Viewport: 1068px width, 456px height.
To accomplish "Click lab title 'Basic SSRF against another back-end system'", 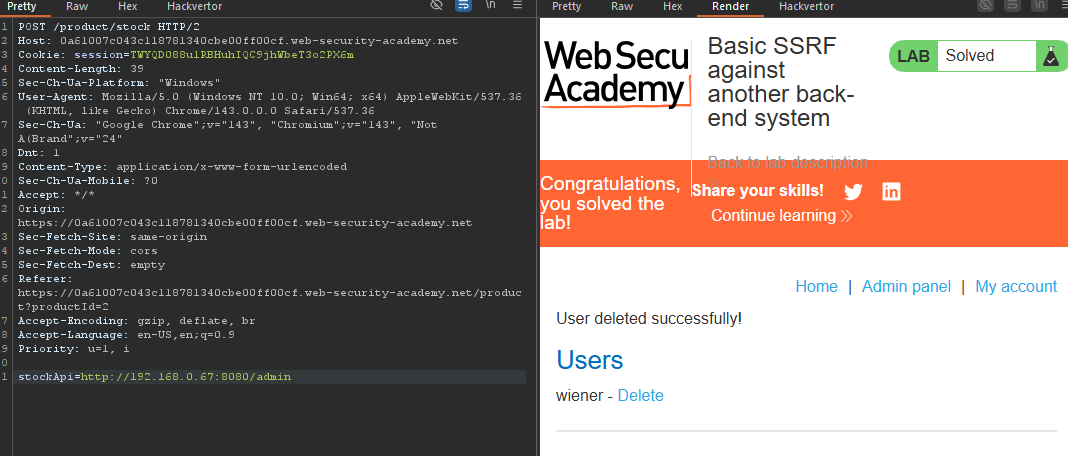I will [781, 82].
